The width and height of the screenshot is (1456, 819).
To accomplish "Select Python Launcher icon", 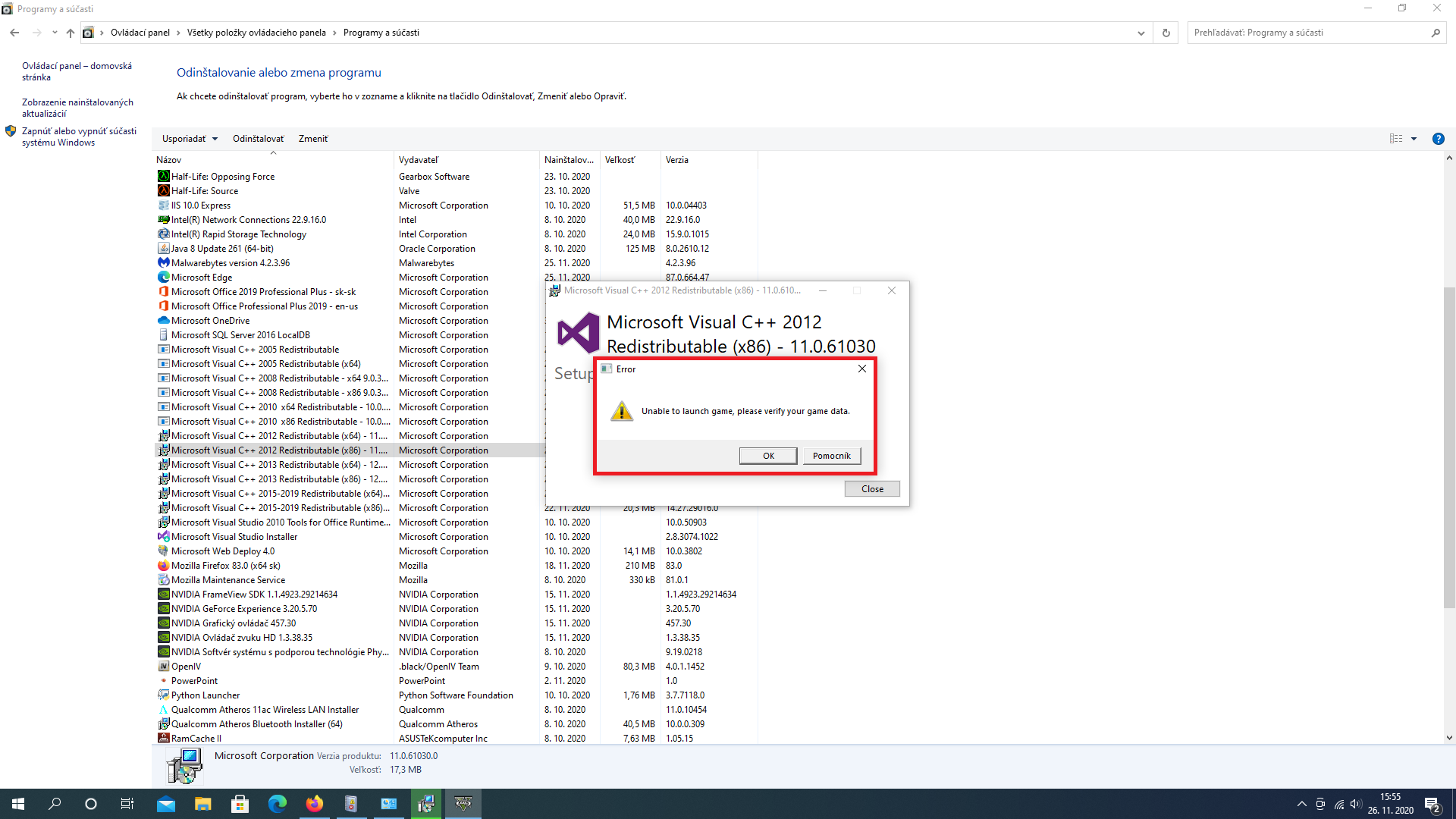I will 163,695.
